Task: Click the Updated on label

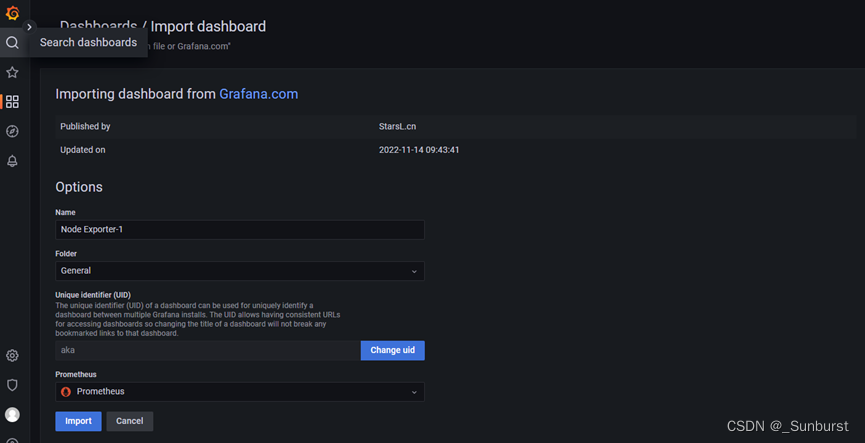Action: (x=83, y=150)
